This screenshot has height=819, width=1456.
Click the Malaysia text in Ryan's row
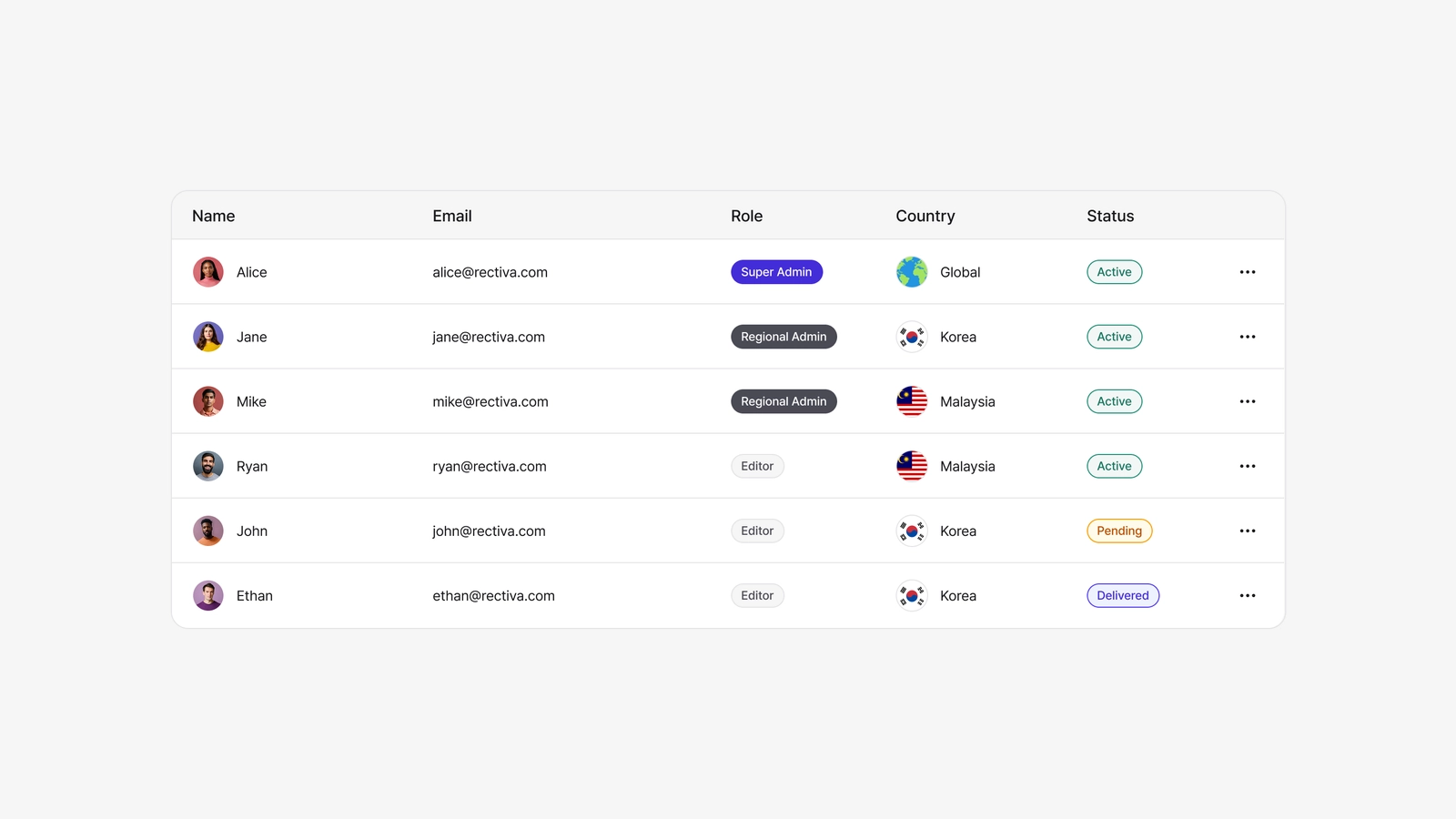point(967,466)
